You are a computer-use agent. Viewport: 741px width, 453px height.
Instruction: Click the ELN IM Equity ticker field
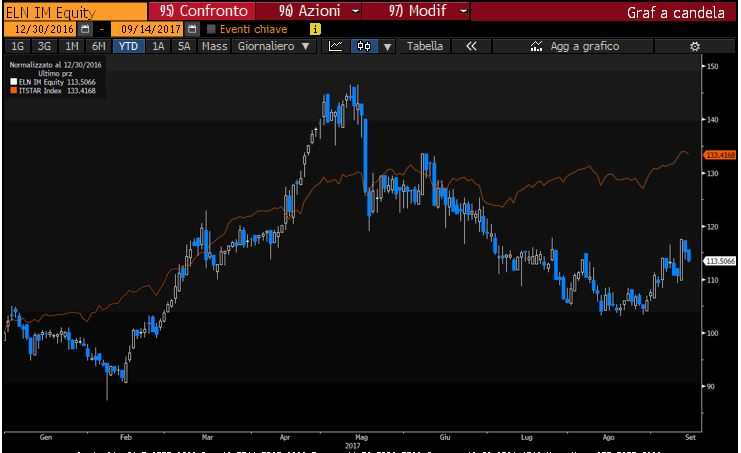[75, 12]
